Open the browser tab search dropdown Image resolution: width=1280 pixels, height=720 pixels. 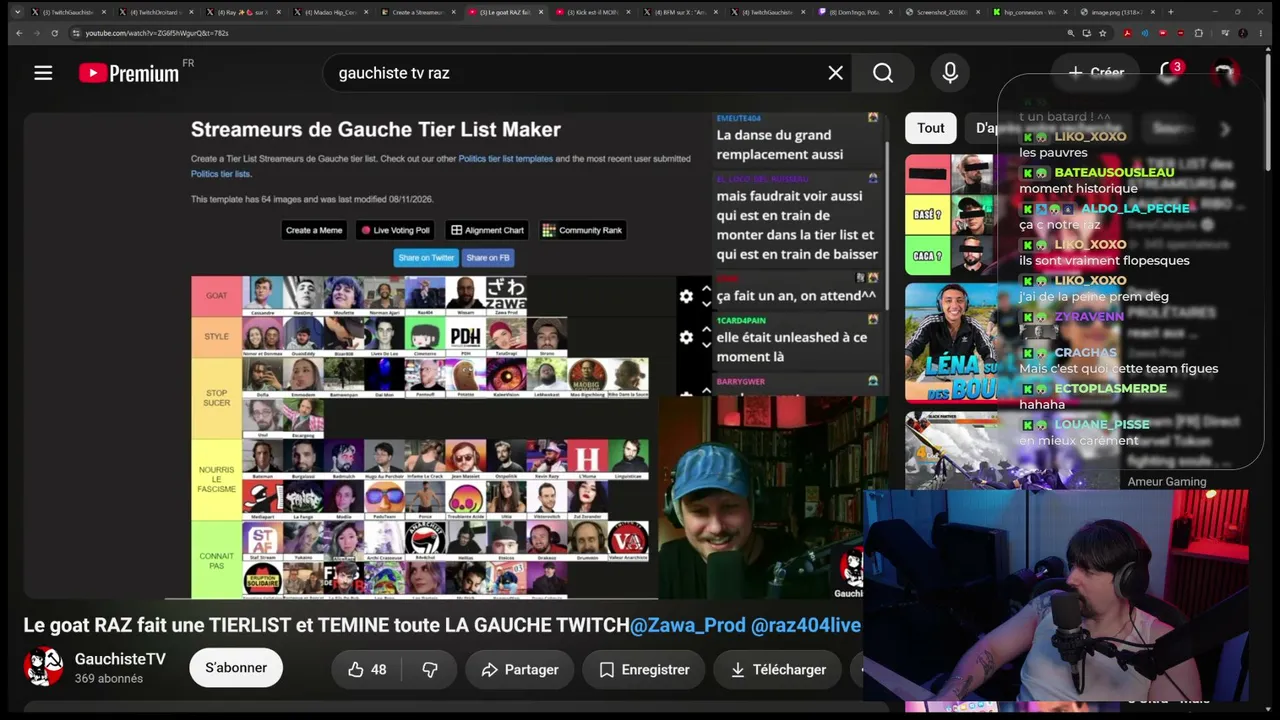point(17,12)
